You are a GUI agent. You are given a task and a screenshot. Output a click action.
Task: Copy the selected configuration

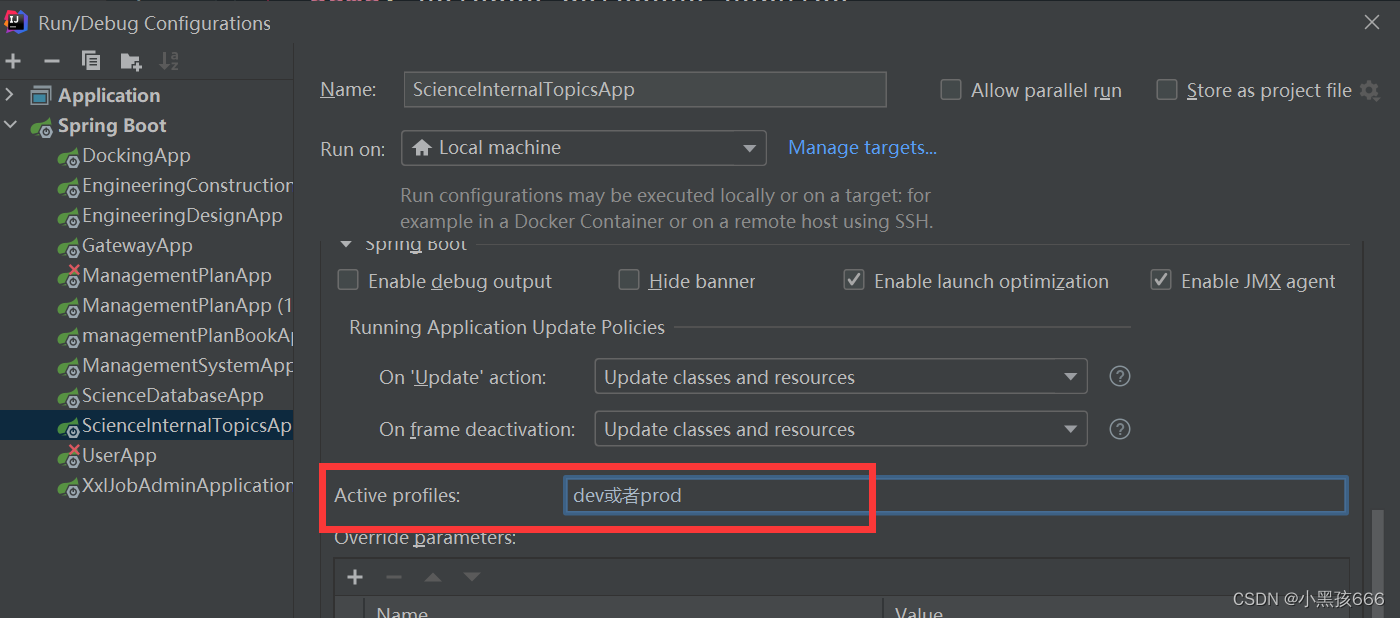[x=91, y=61]
